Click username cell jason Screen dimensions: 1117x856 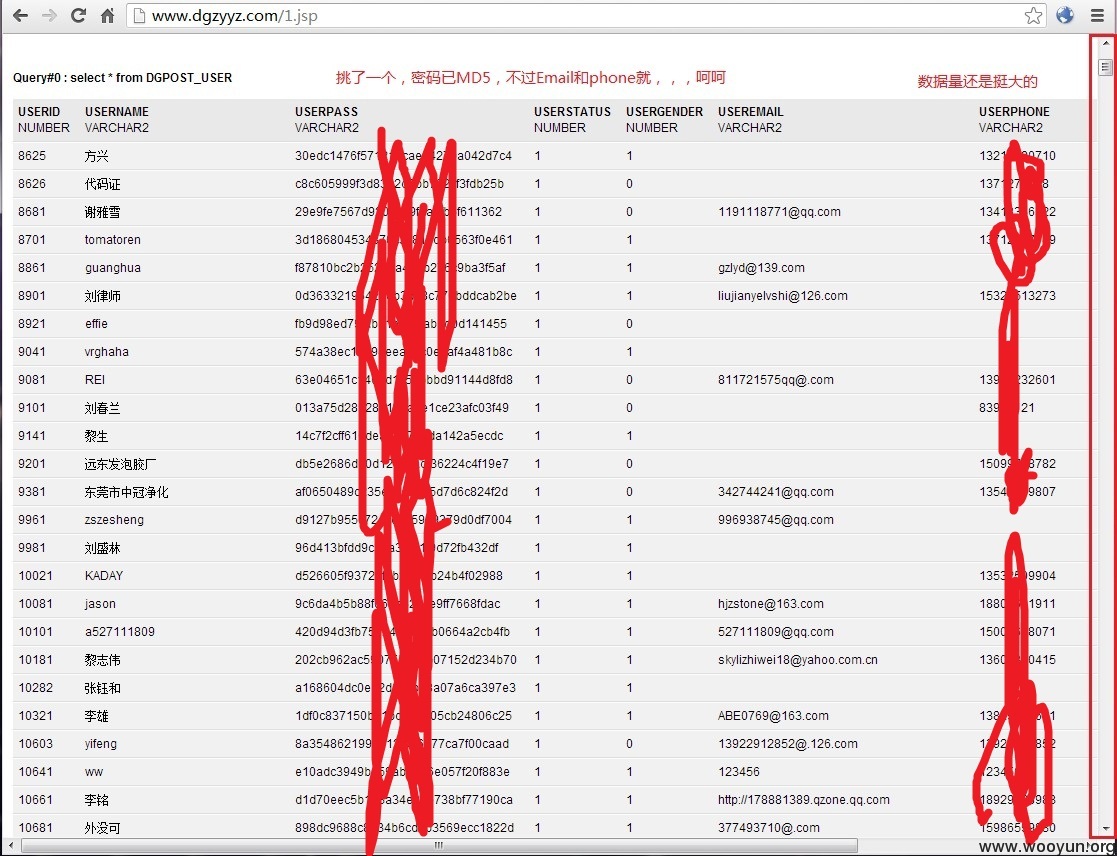(x=100, y=604)
